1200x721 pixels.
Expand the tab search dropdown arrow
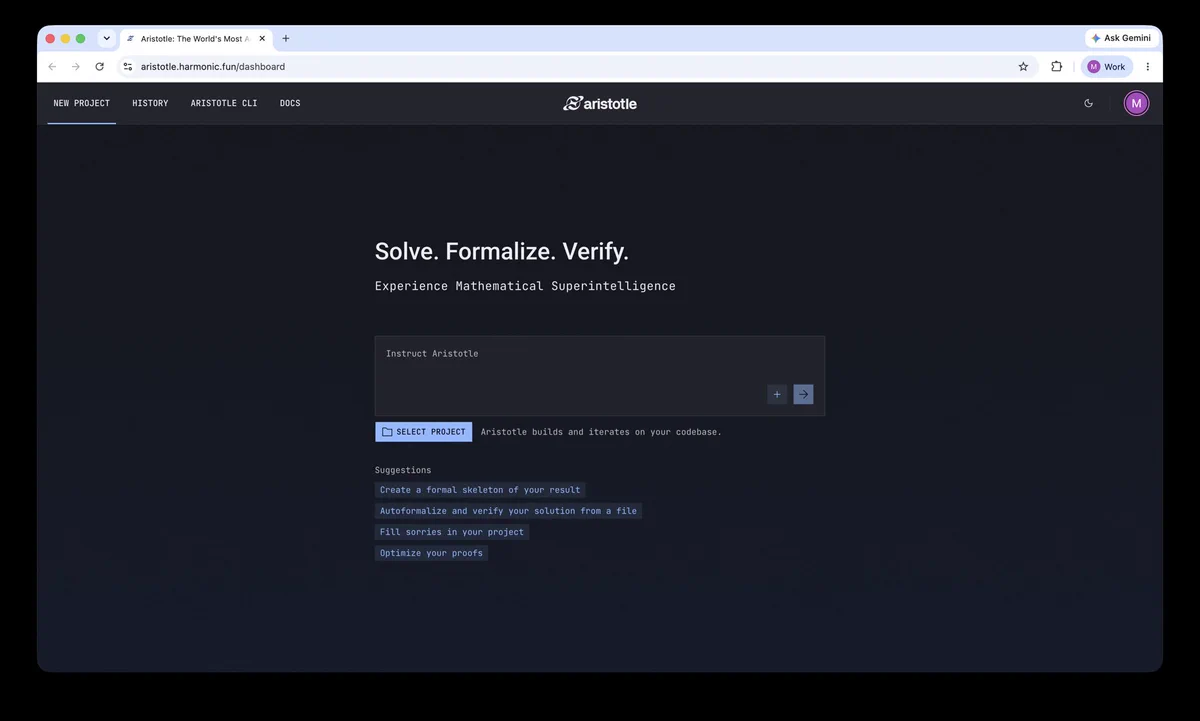106,38
